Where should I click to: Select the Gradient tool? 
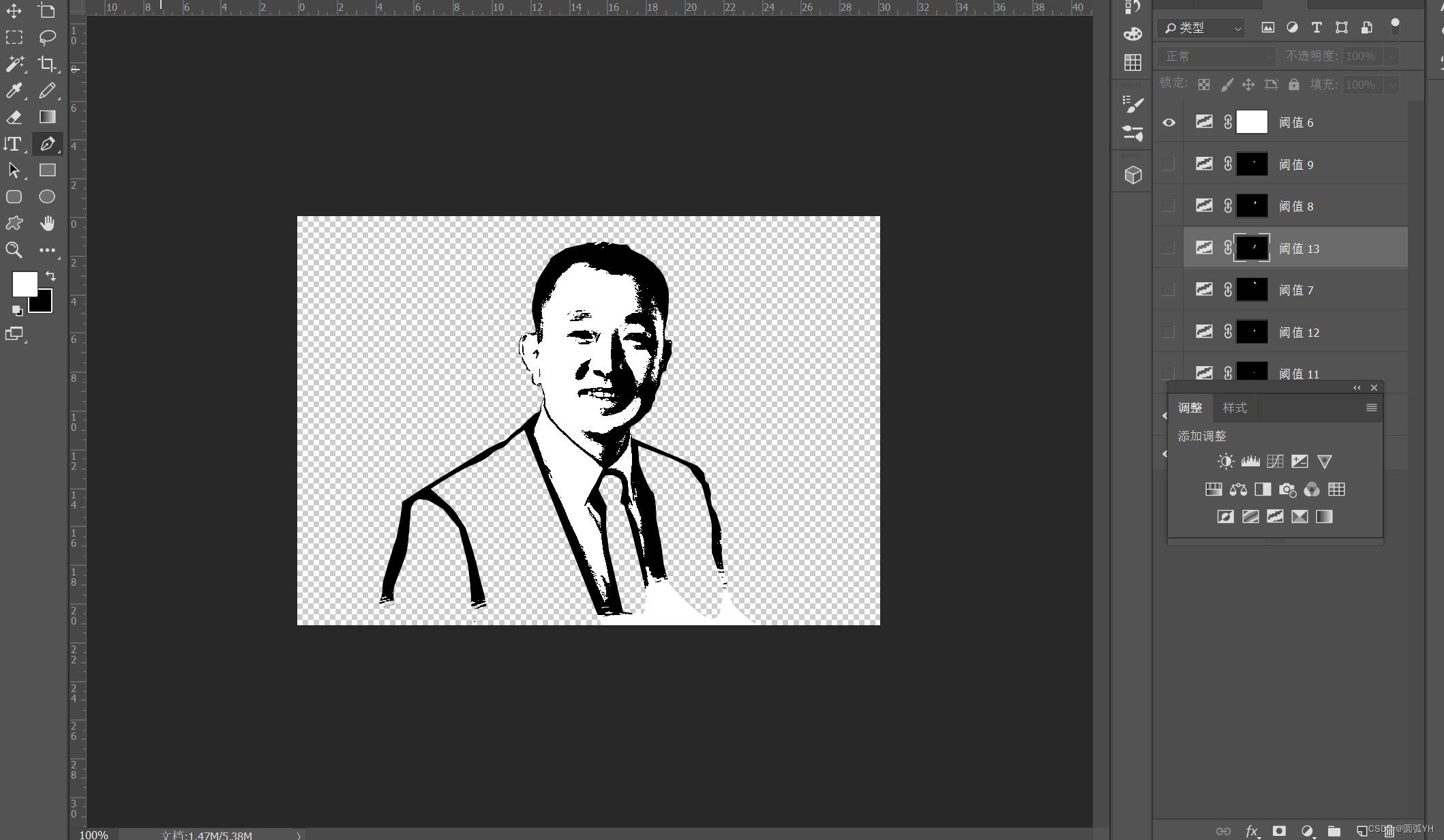point(46,117)
